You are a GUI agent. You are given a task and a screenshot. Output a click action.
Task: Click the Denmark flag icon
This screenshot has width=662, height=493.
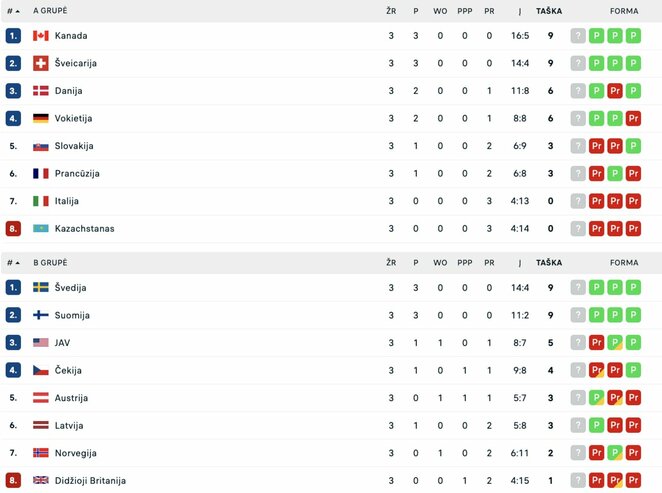(x=40, y=91)
